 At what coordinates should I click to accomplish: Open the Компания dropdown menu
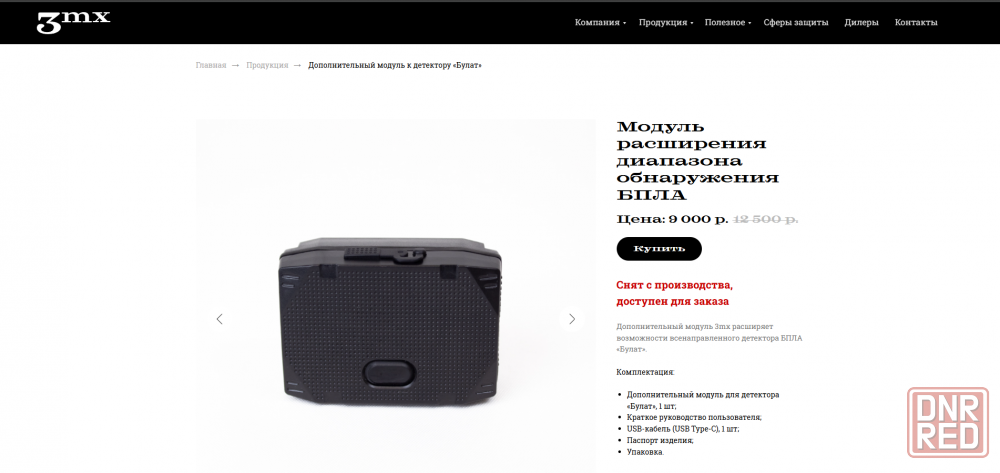pyautogui.click(x=600, y=22)
